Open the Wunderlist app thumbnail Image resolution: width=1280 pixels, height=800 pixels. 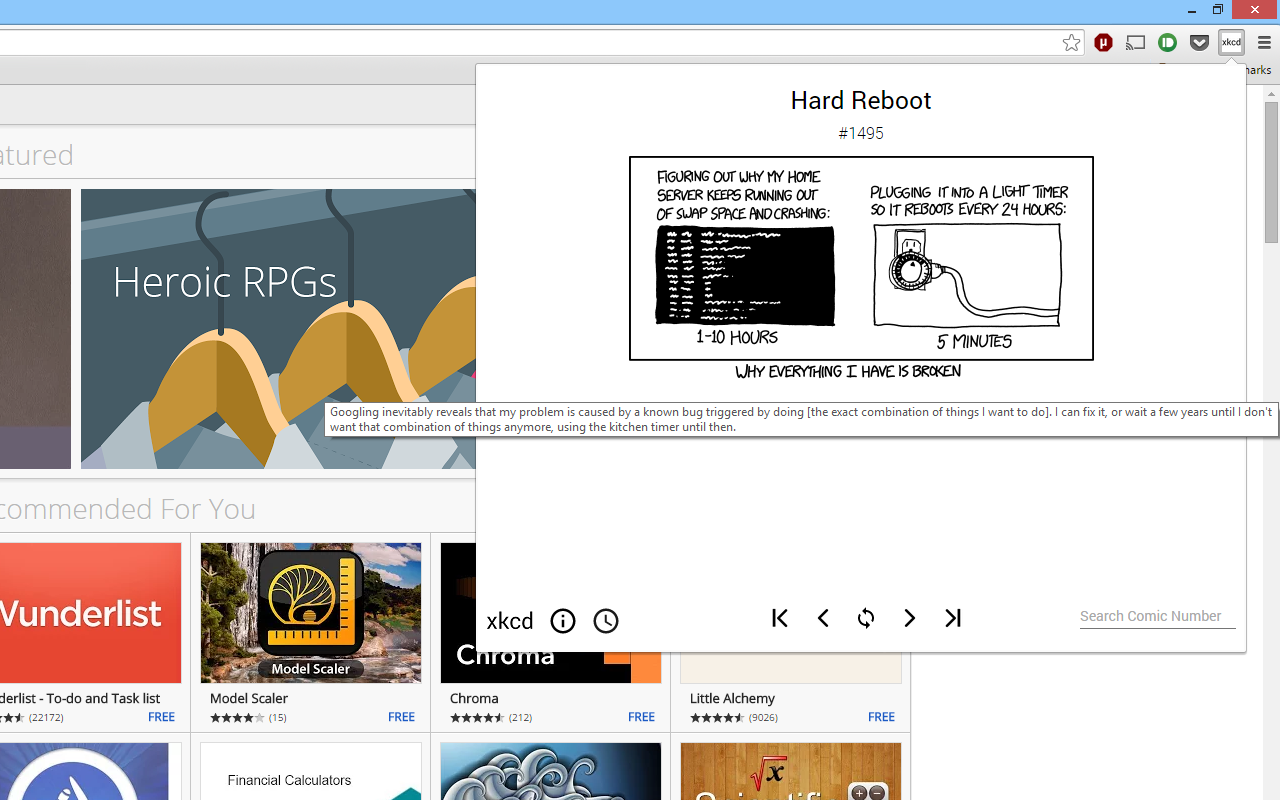click(x=90, y=613)
